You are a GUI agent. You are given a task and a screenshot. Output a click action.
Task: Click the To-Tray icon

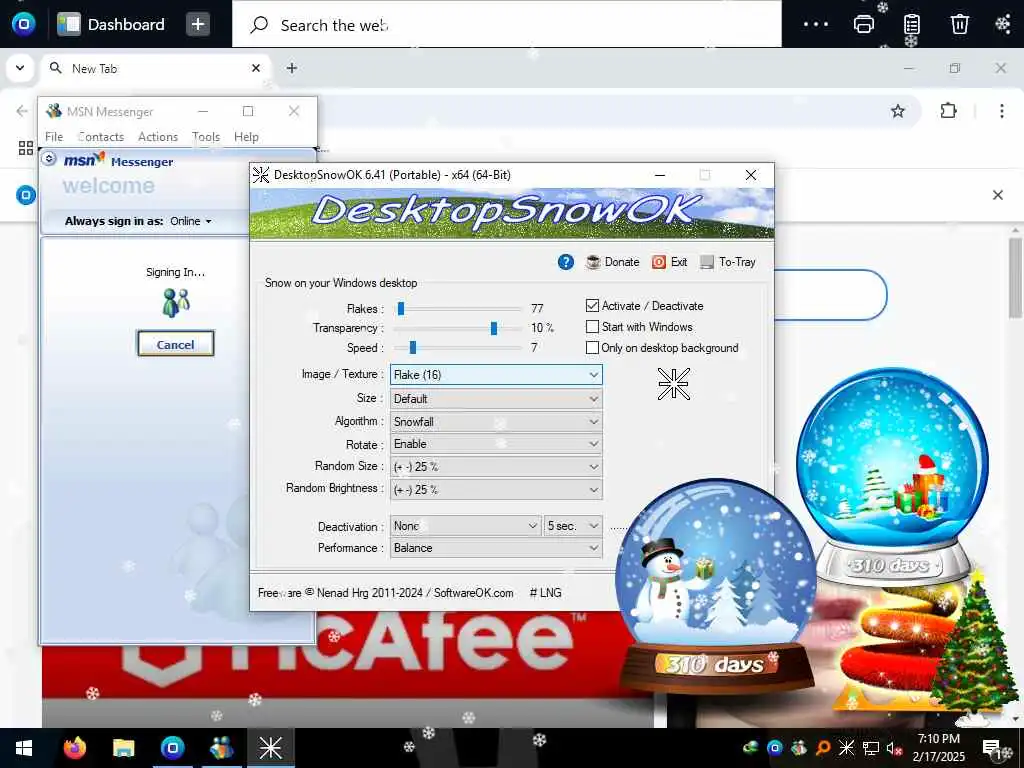pos(707,262)
